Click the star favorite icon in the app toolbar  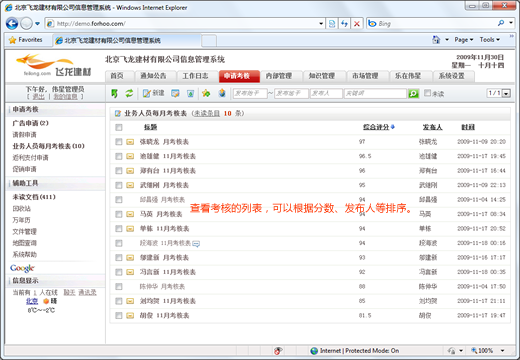click(206, 93)
